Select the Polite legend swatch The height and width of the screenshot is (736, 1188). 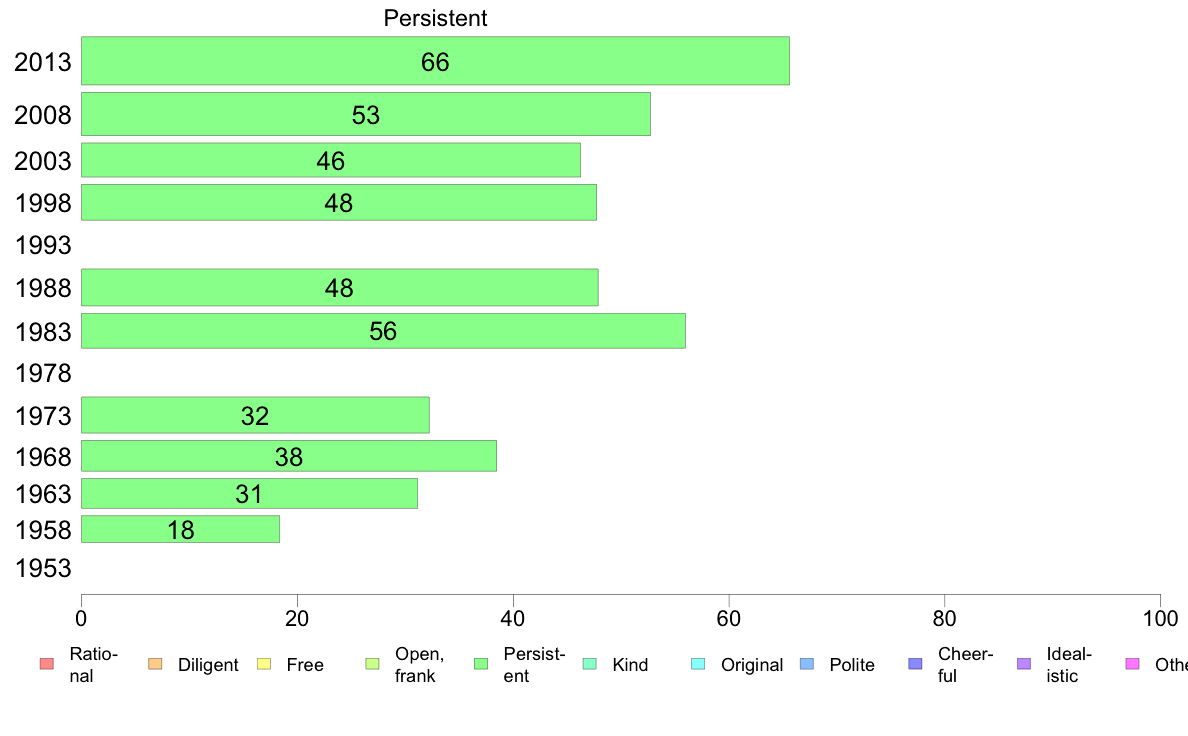807,664
